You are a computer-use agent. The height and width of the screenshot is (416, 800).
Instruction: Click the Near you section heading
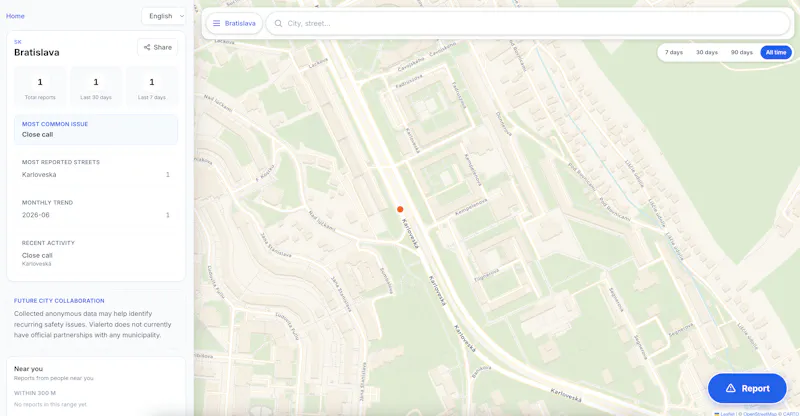[29, 369]
